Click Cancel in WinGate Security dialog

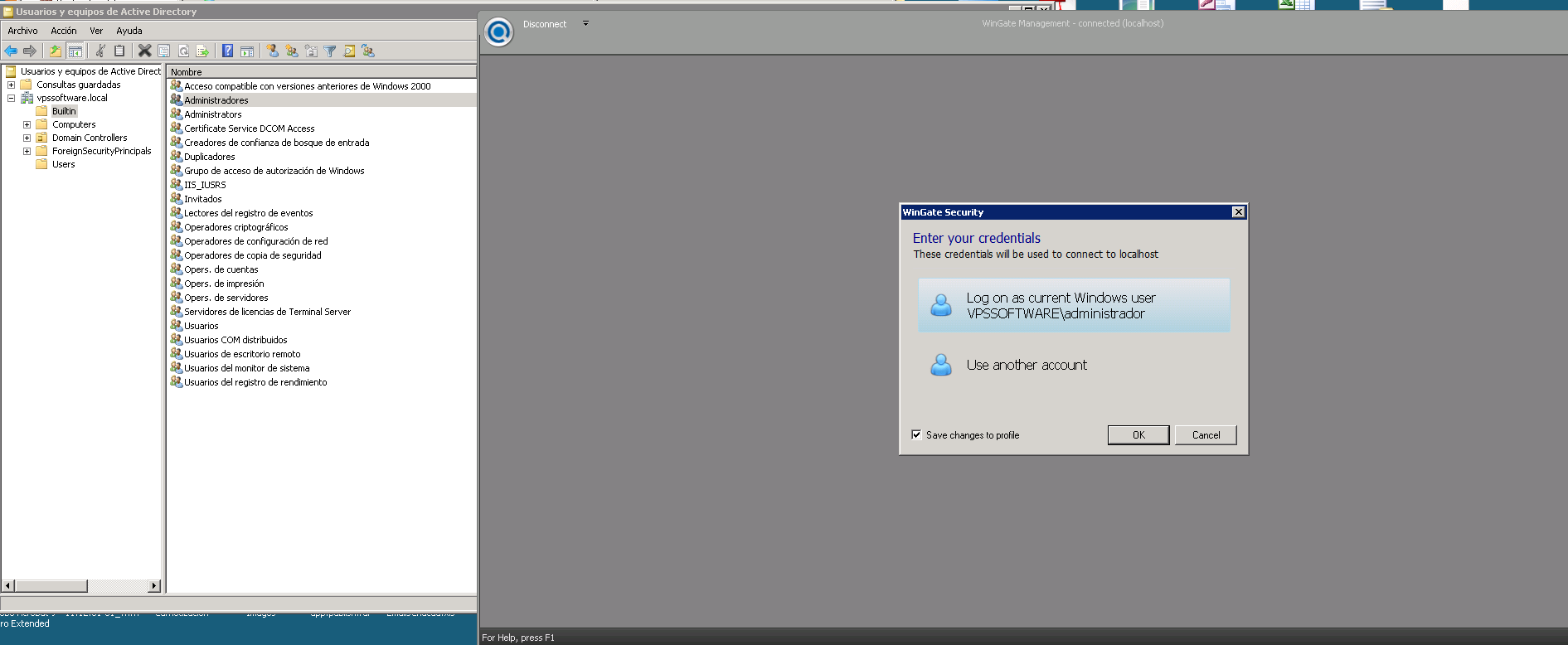(1206, 435)
